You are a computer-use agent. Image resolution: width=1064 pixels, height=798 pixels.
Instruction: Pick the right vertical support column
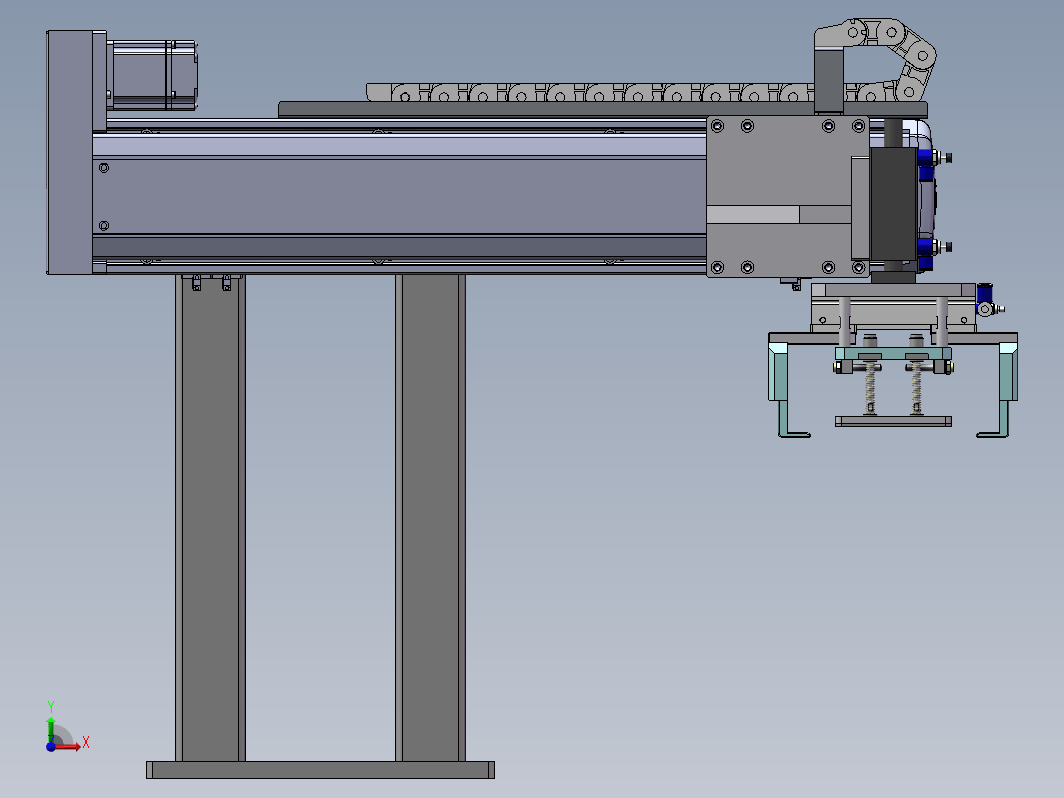coord(430,518)
